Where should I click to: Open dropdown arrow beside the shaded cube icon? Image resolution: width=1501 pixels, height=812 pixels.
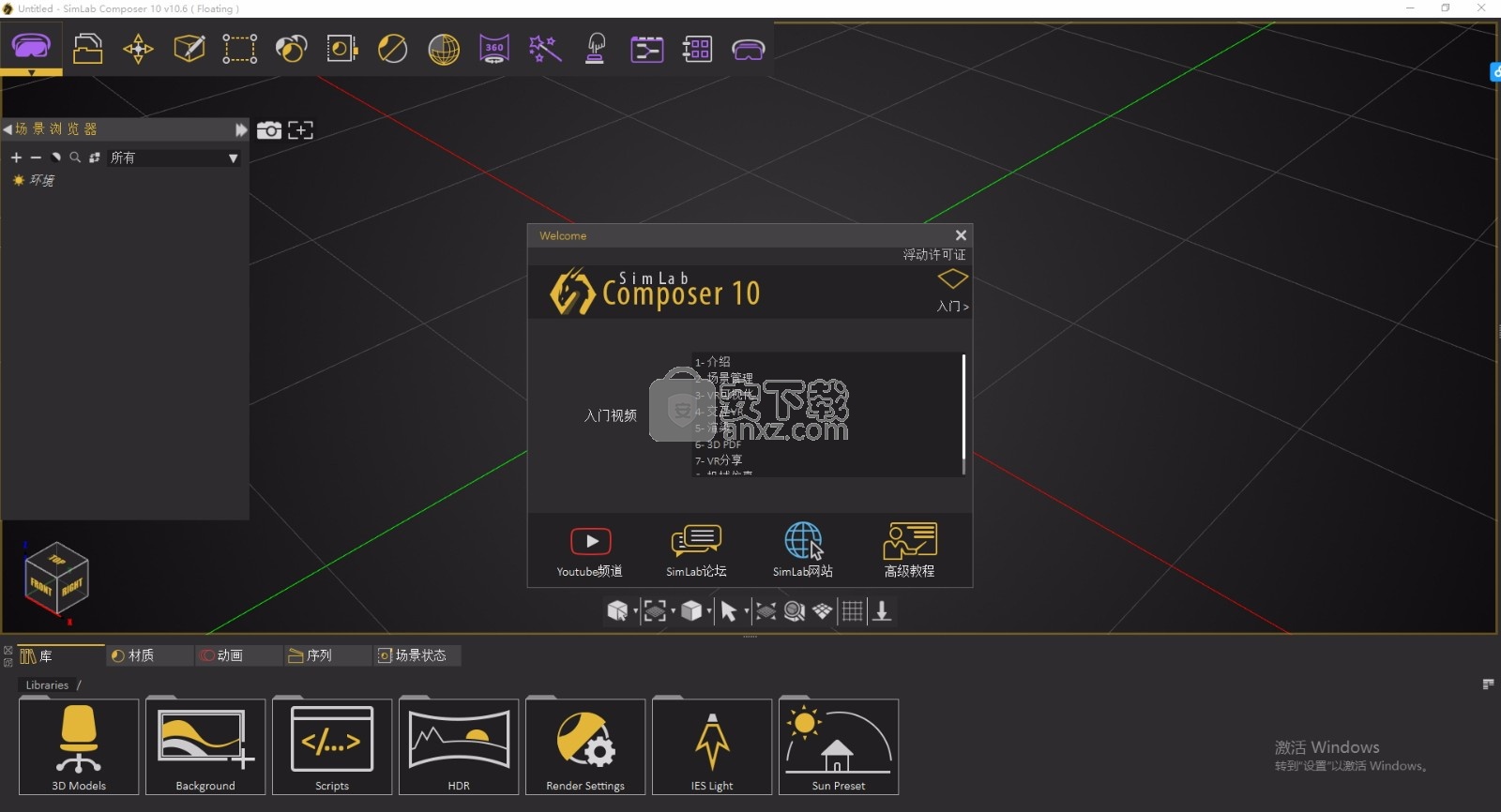click(709, 611)
